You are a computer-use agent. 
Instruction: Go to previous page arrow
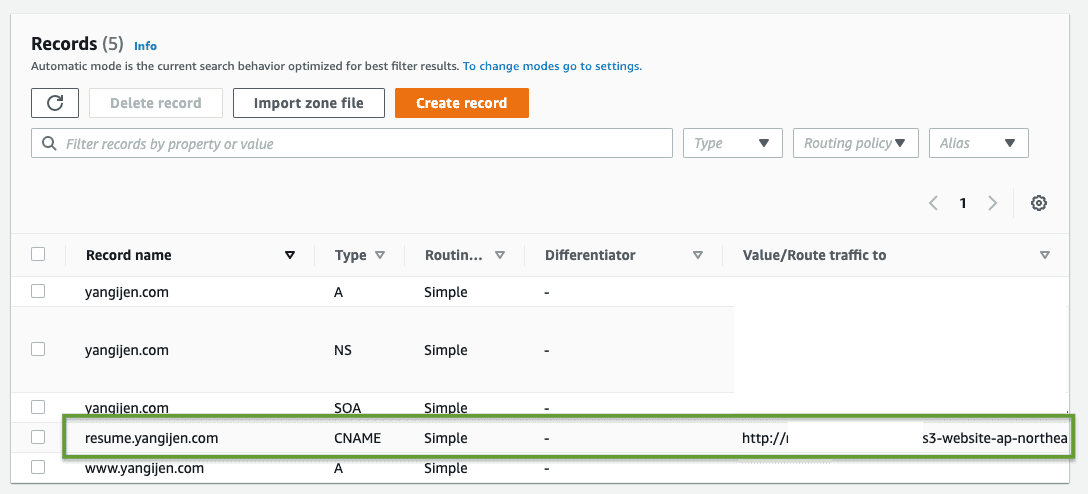(x=933, y=203)
